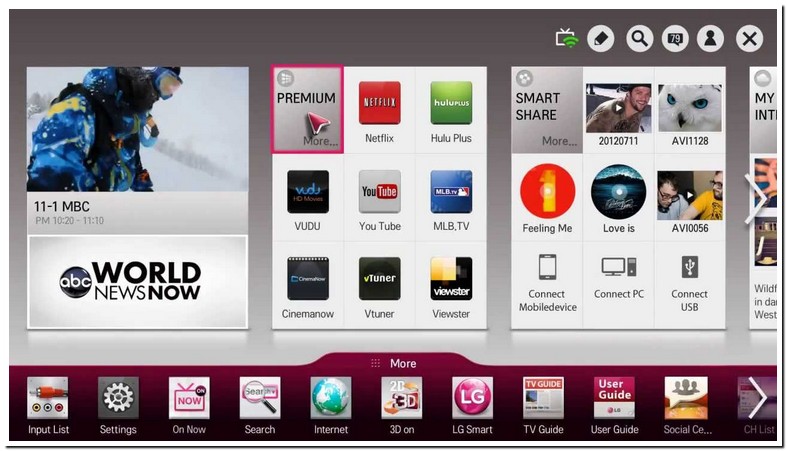Click the magnifier search icon at top
Screen dimensions: 787x451
click(639, 39)
